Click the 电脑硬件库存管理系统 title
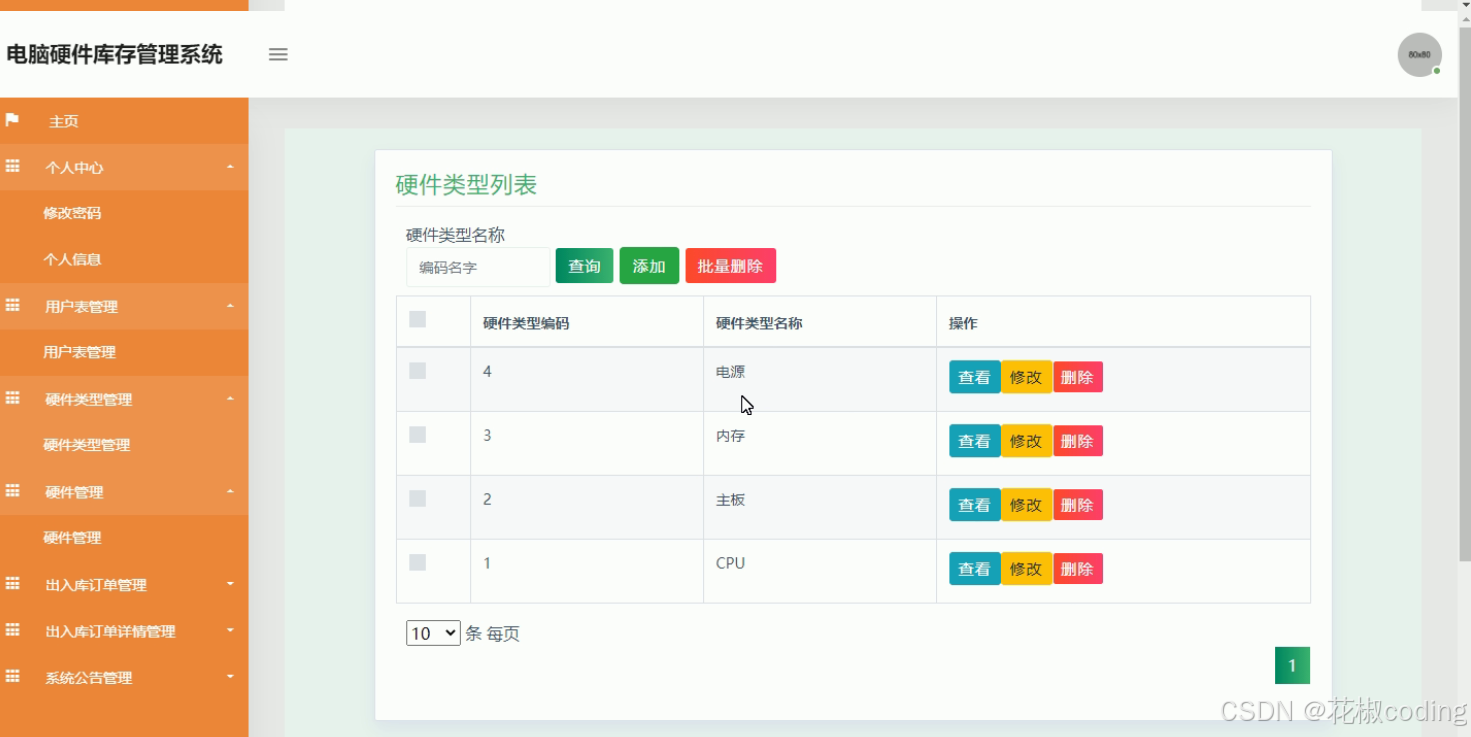The width and height of the screenshot is (1471, 737). (114, 54)
